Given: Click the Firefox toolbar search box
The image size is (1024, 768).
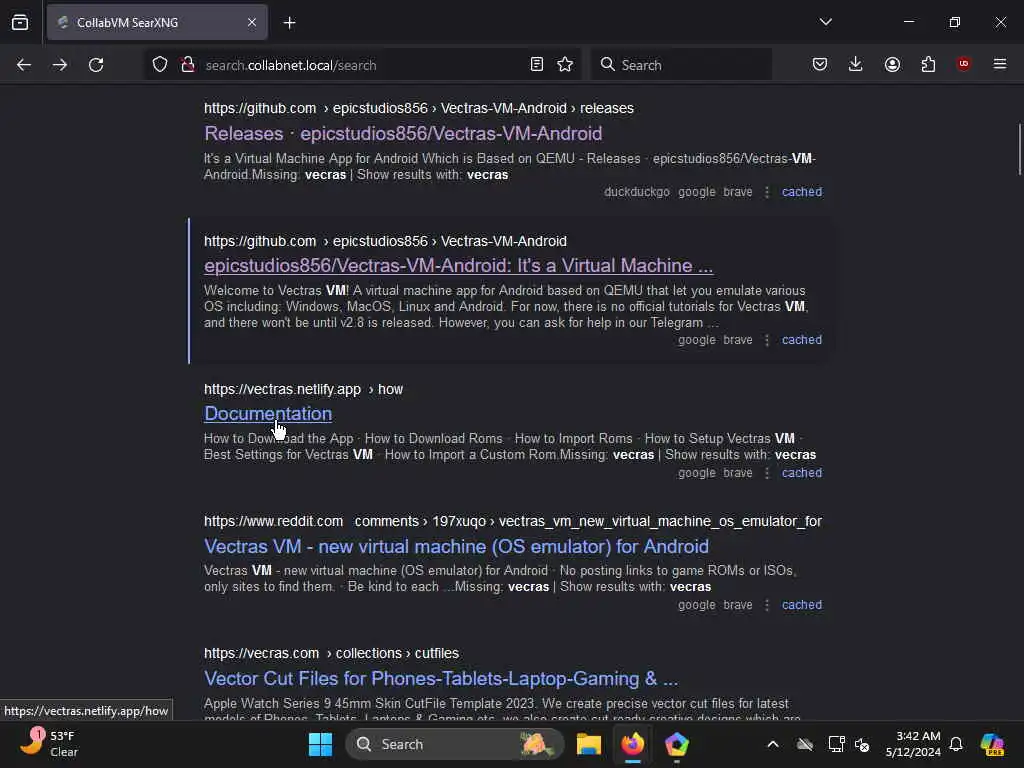Looking at the screenshot, I should [681, 65].
